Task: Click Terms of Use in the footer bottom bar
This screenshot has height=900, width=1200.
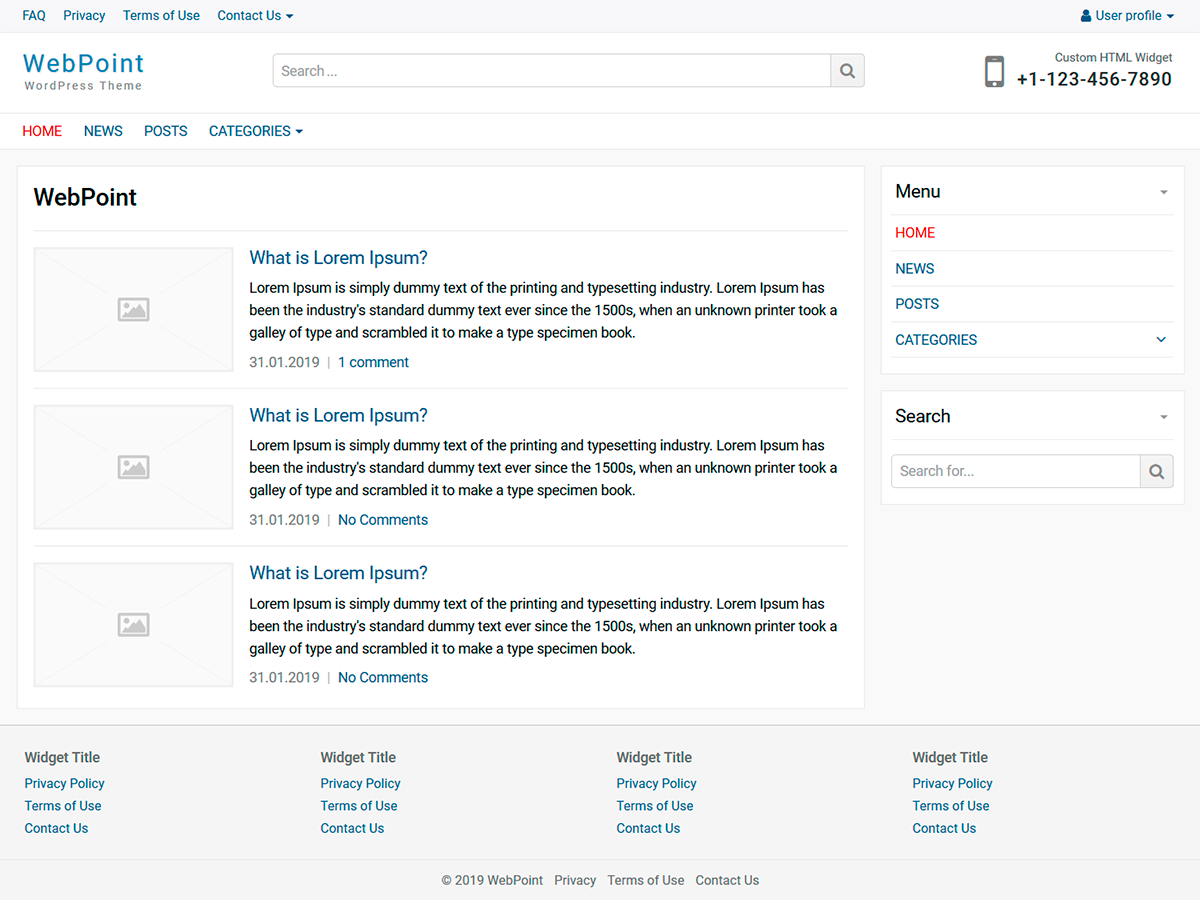Action: 645,880
